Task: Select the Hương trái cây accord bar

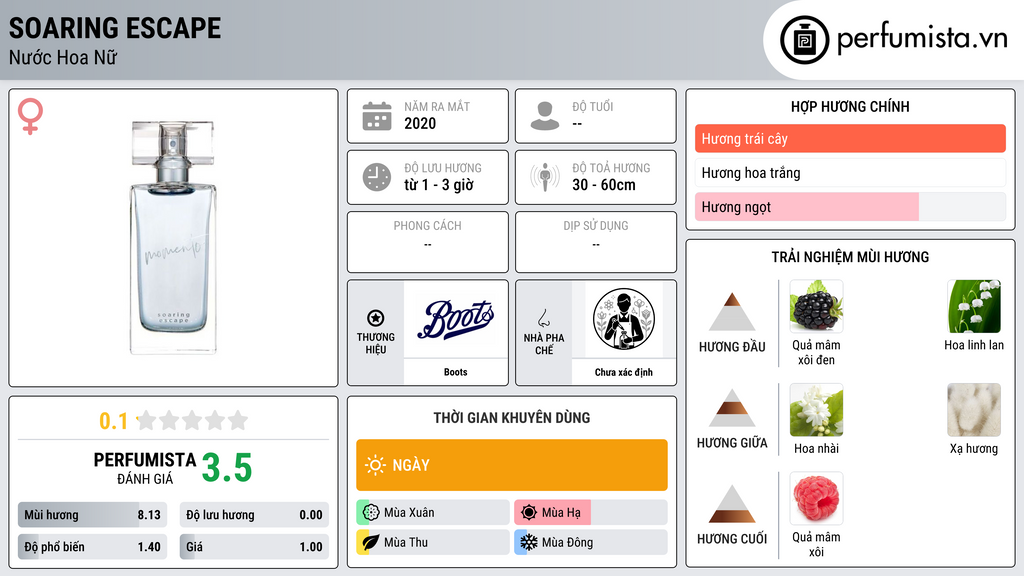Action: (850, 138)
